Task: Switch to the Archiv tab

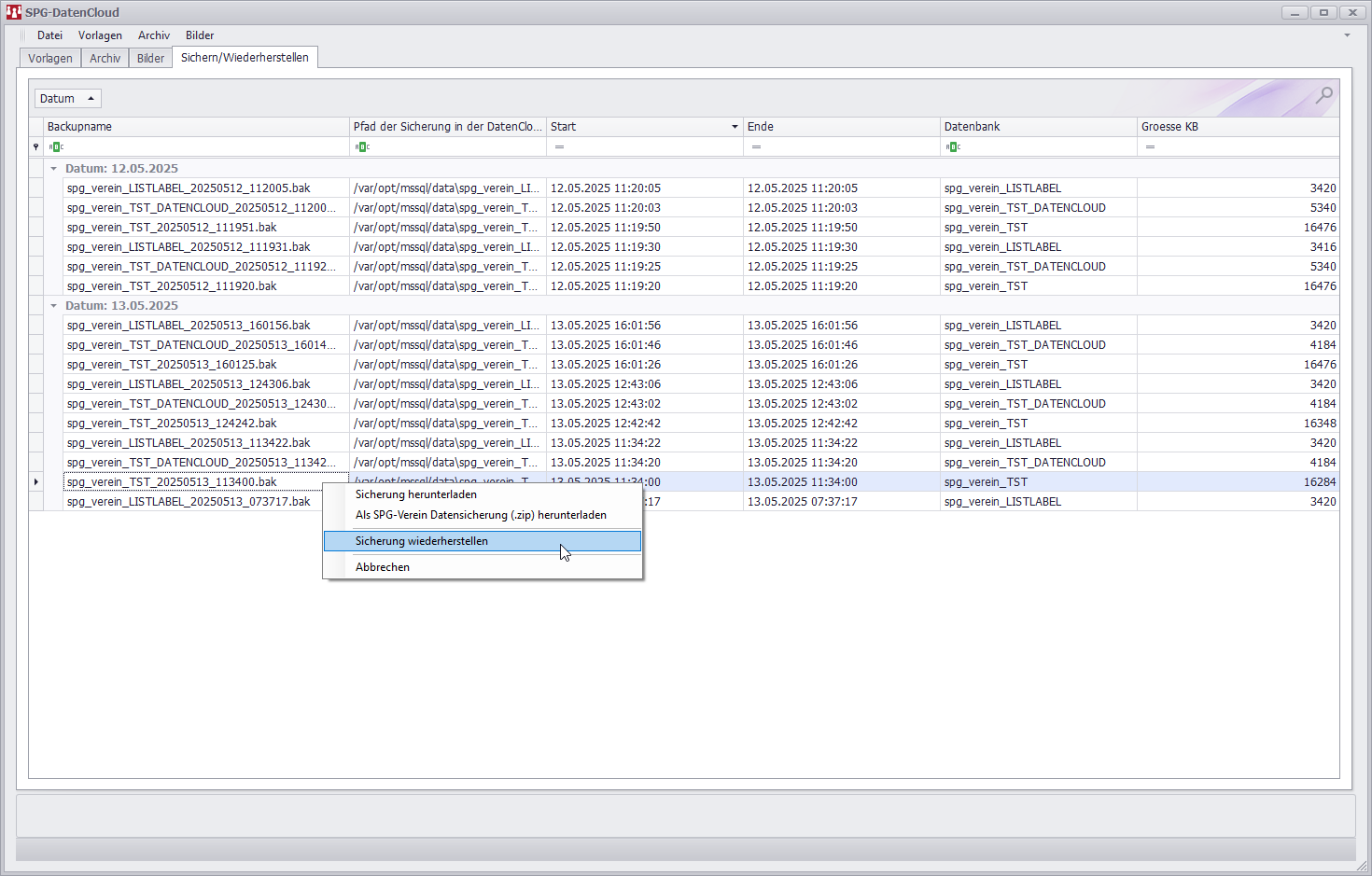Action: point(105,58)
